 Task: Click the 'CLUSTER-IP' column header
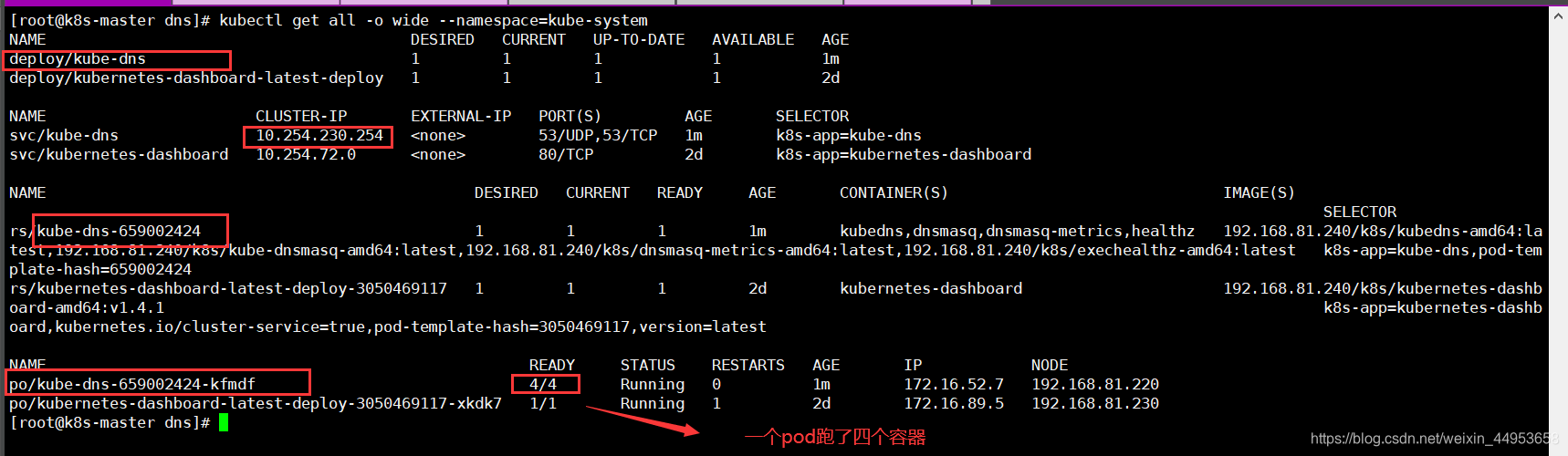click(x=301, y=116)
